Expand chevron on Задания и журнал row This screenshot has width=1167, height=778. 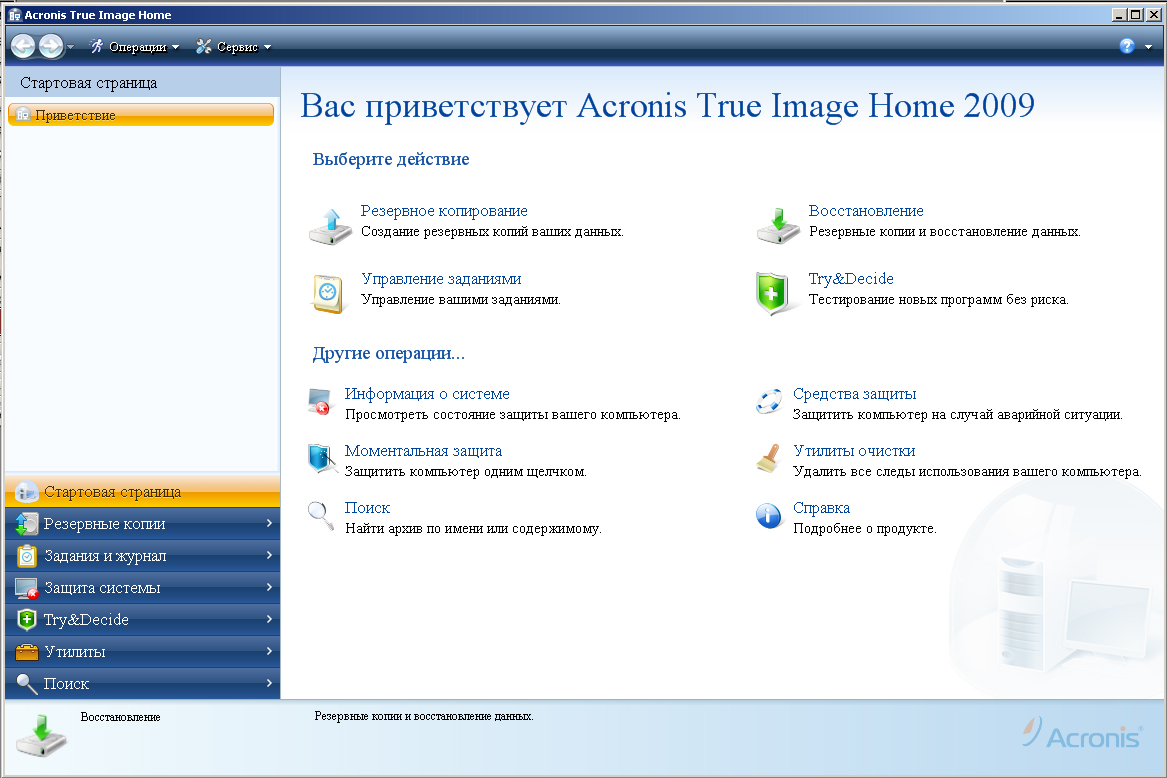point(269,555)
